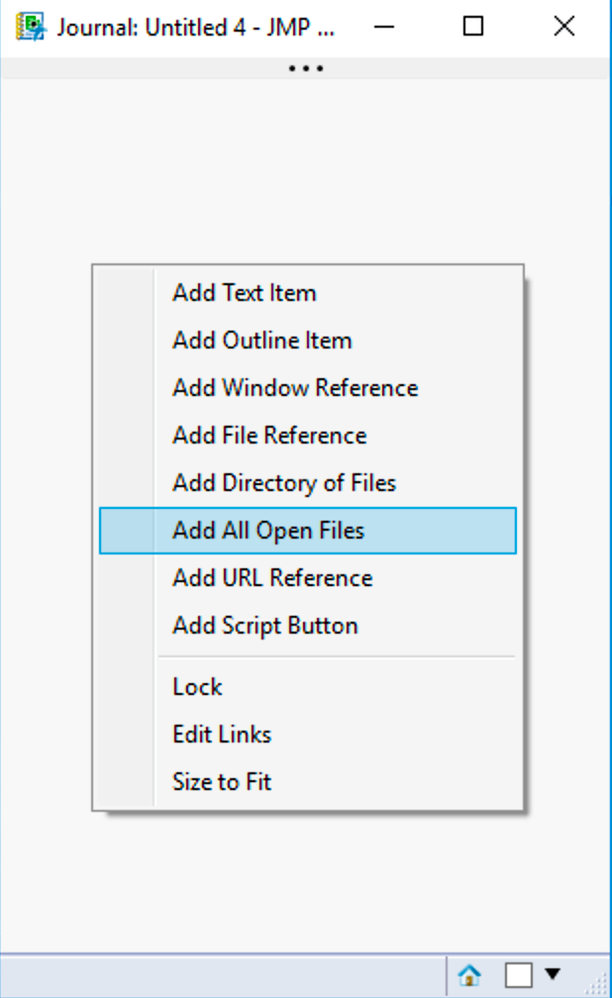Image resolution: width=612 pixels, height=998 pixels.
Task: Toggle the empty square box in status bar
Action: pos(518,974)
